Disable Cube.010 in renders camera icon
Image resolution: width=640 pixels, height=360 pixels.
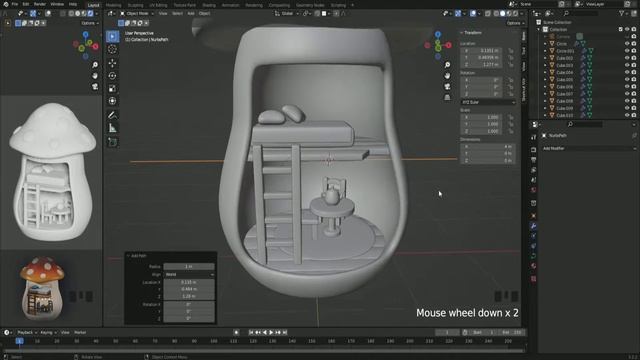(x=634, y=115)
